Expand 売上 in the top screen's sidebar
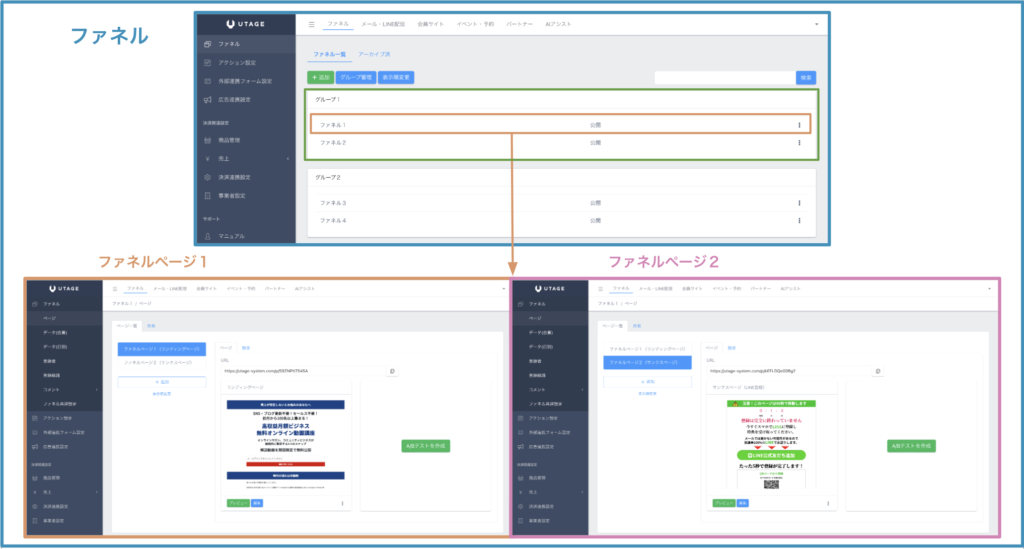 click(x=287, y=158)
